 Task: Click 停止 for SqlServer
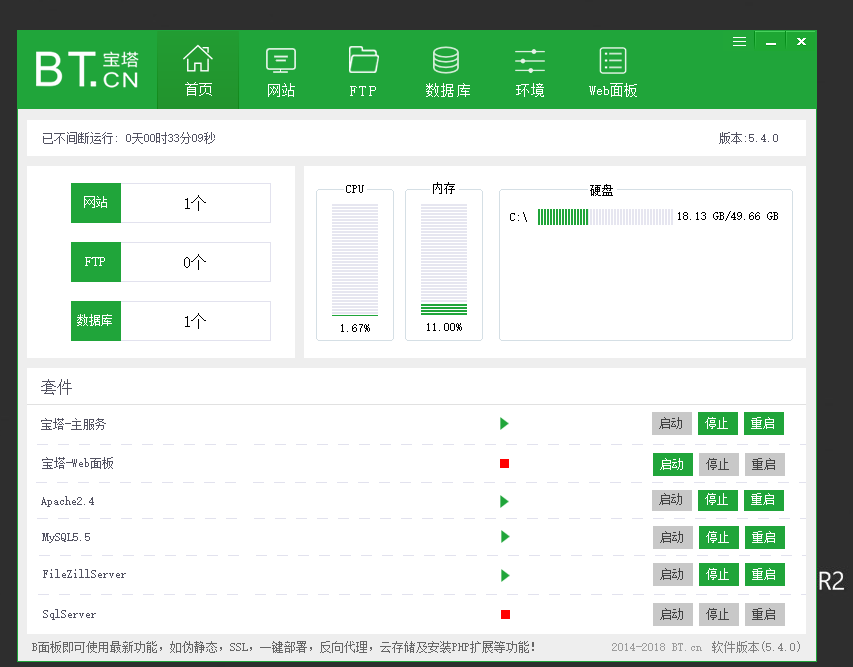point(719,614)
